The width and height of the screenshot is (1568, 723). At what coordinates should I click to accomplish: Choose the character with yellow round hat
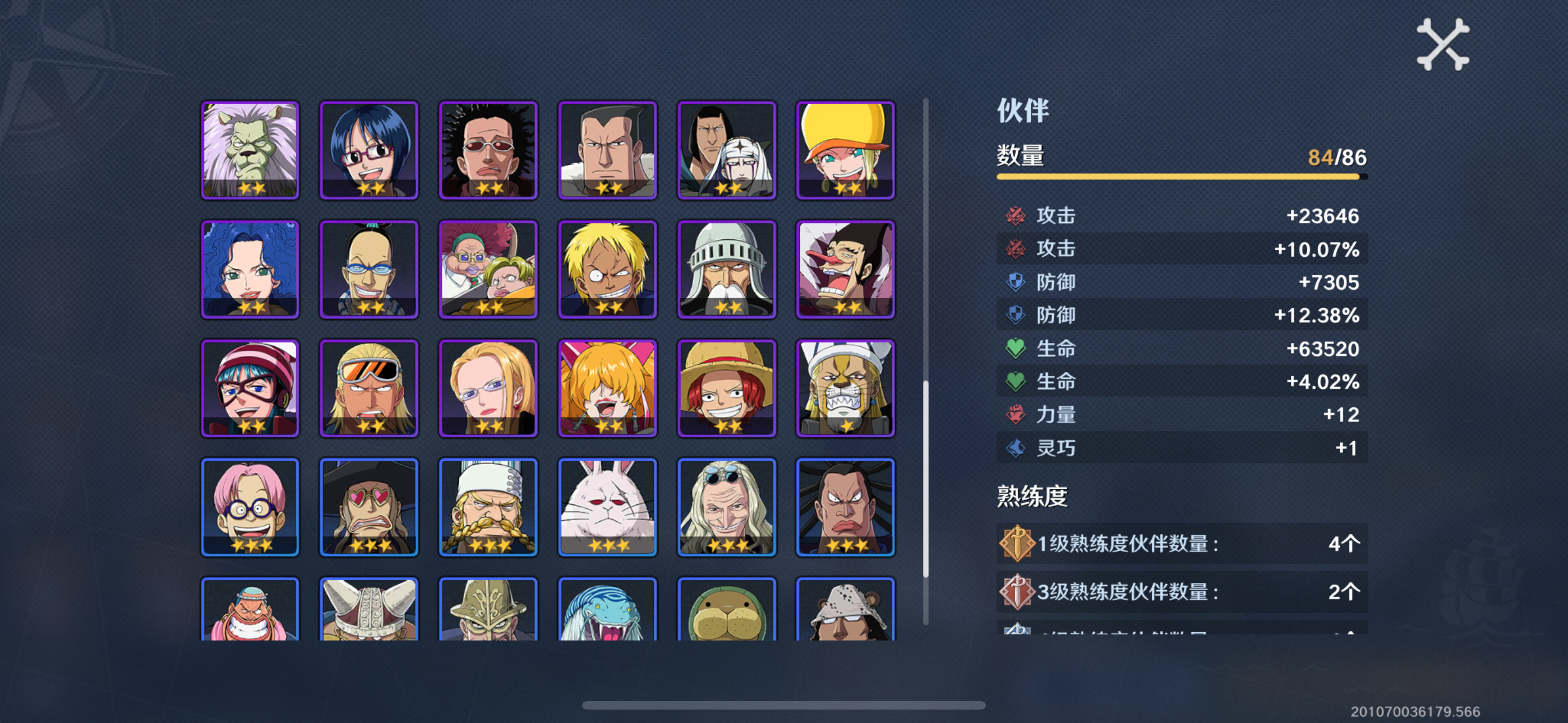[x=846, y=150]
